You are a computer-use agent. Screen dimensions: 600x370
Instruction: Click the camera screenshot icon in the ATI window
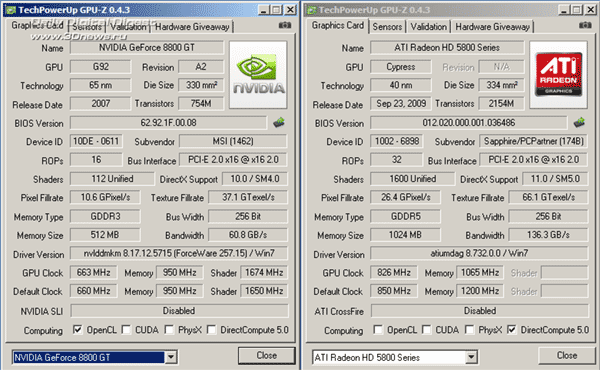[x=585, y=25]
